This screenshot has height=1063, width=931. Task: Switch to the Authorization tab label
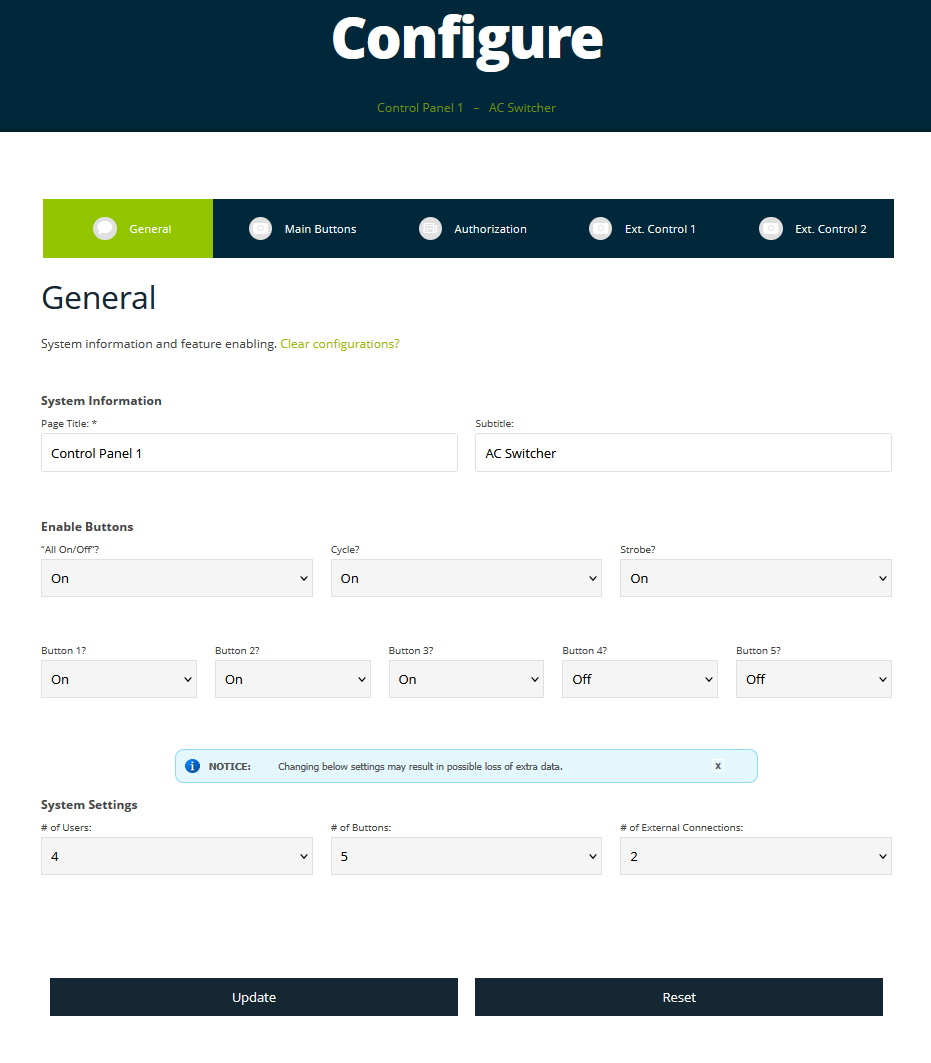click(x=490, y=229)
